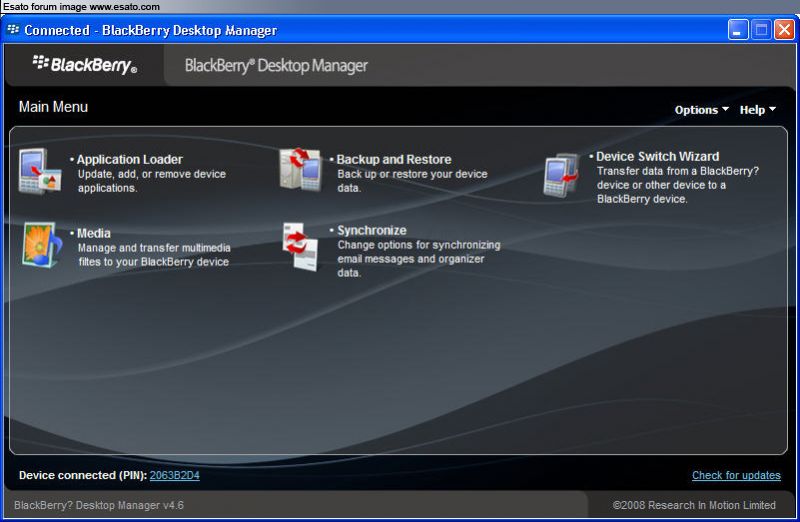
Task: Maximize the Desktop Manager window
Action: (x=761, y=30)
